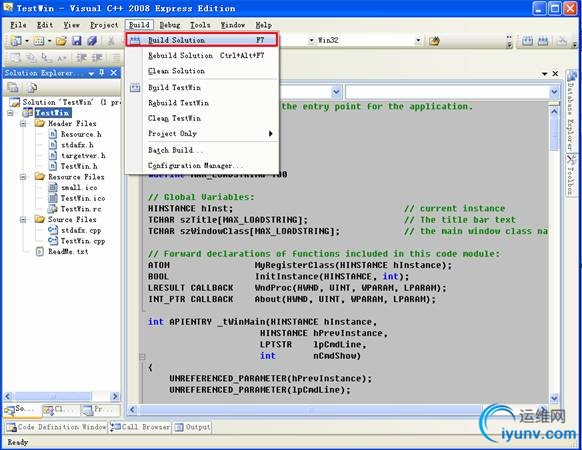Image resolution: width=582 pixels, height=450 pixels.
Task: Open the Debug menu
Action: tap(170, 25)
